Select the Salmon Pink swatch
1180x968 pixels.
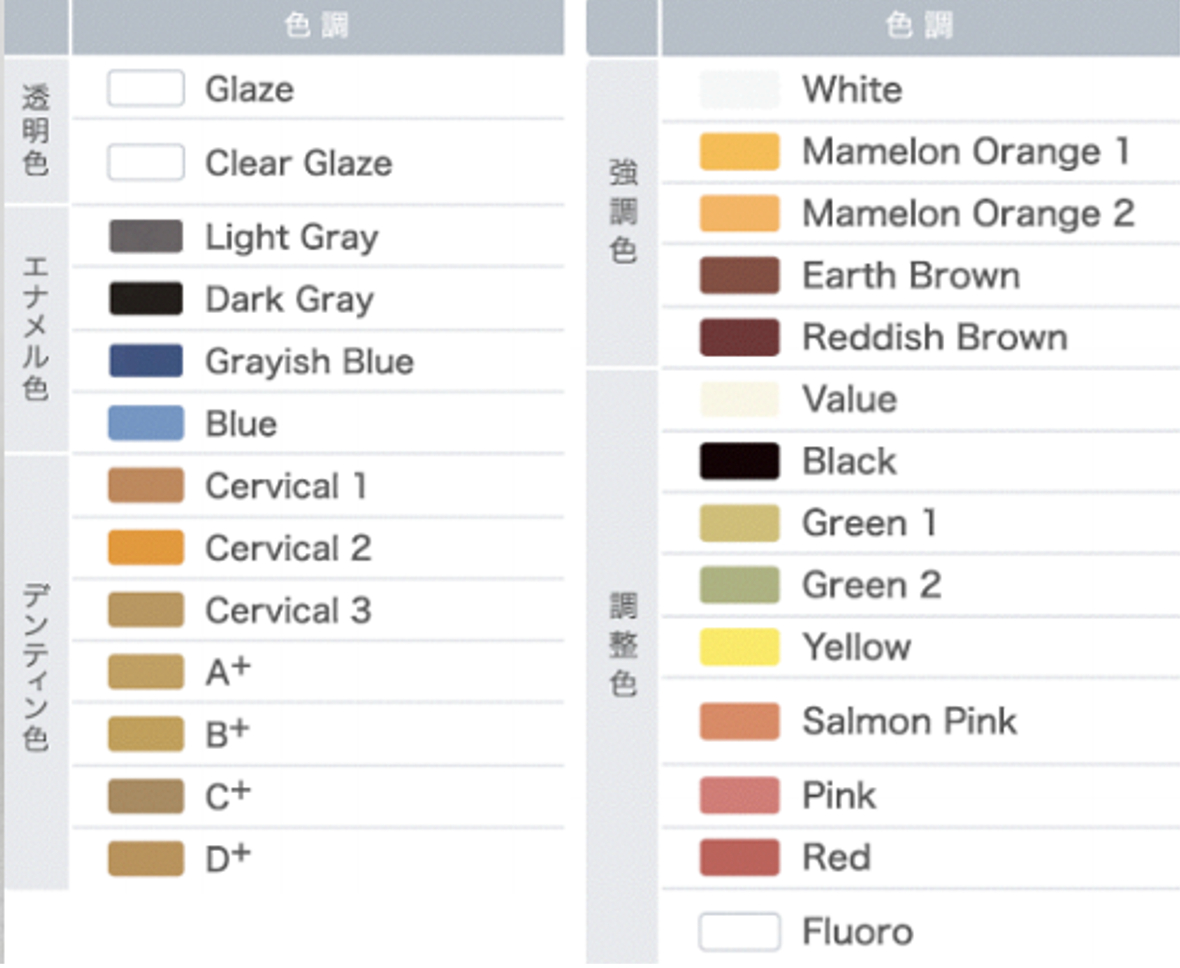739,721
